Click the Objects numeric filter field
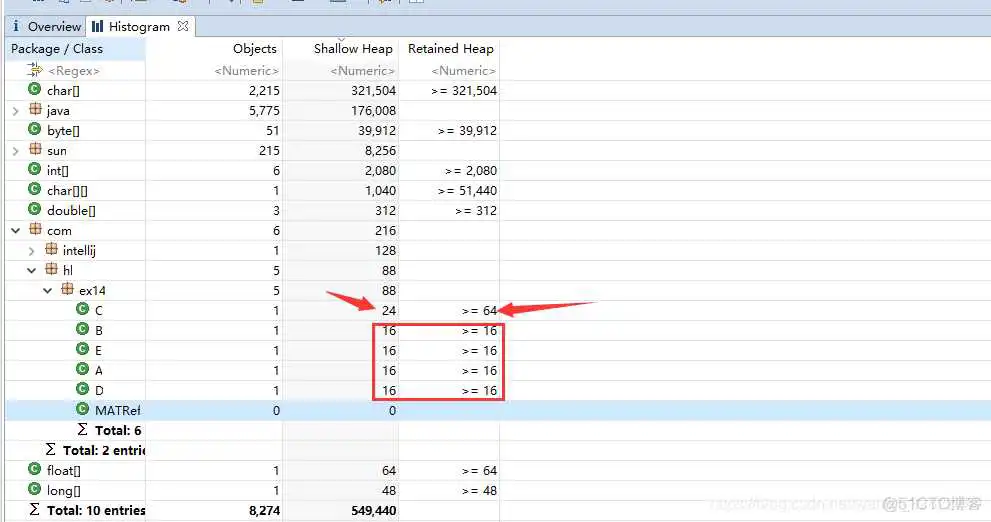This screenshot has width=991, height=522. tap(245, 70)
